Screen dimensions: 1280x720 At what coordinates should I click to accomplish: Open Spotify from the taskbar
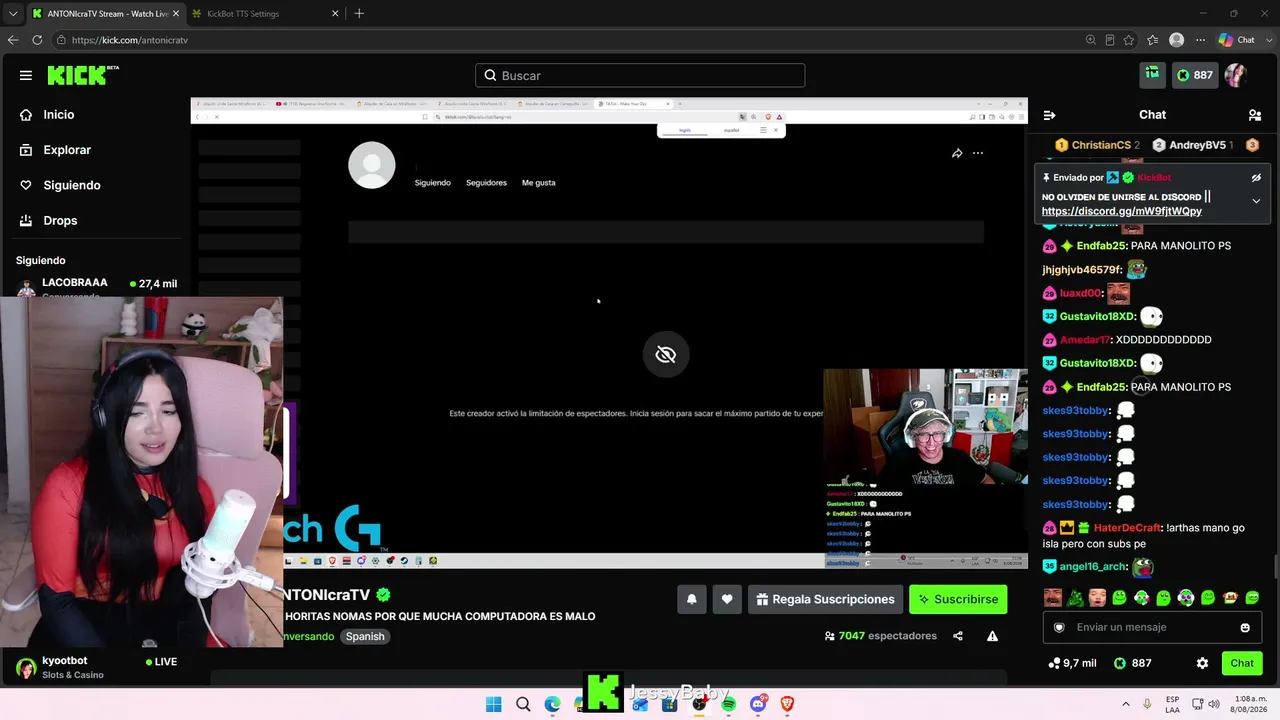click(728, 704)
